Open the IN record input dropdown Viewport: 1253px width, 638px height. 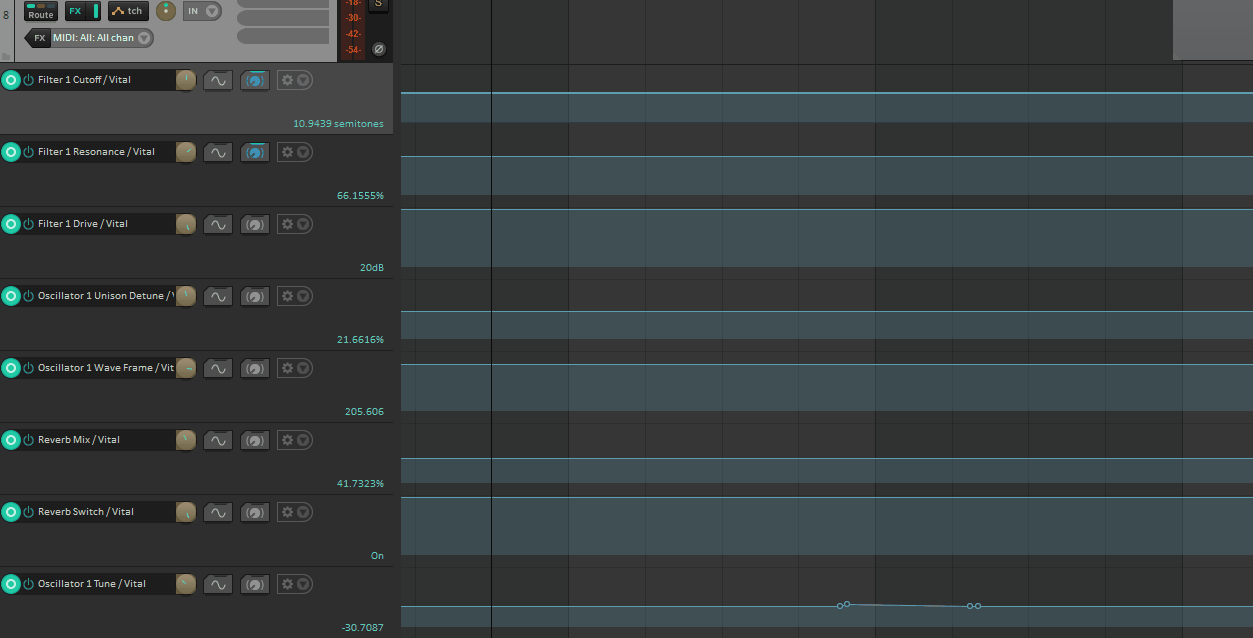point(202,11)
